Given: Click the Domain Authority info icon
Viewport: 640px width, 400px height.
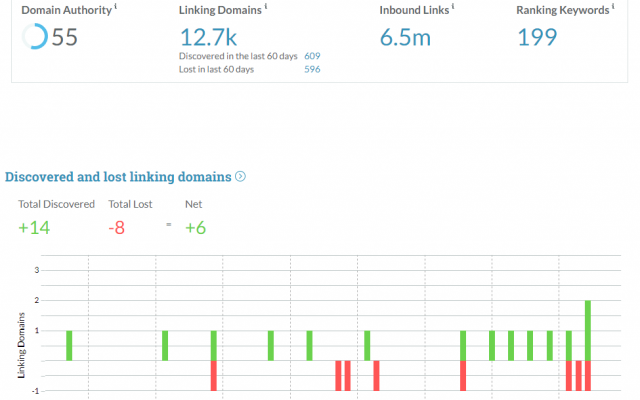Looking at the screenshot, I should [x=116, y=6].
